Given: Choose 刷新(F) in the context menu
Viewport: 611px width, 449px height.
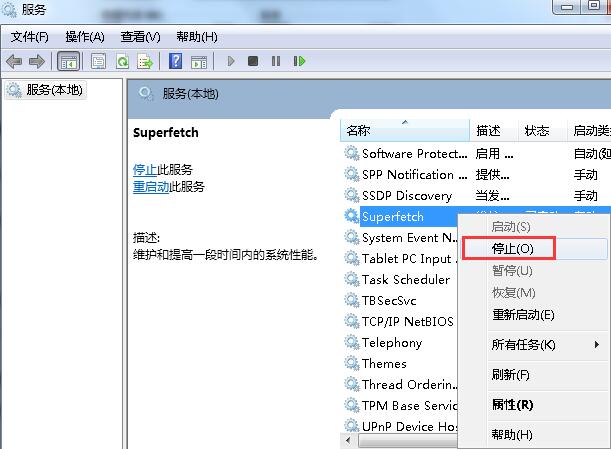Looking at the screenshot, I should [x=510, y=375].
